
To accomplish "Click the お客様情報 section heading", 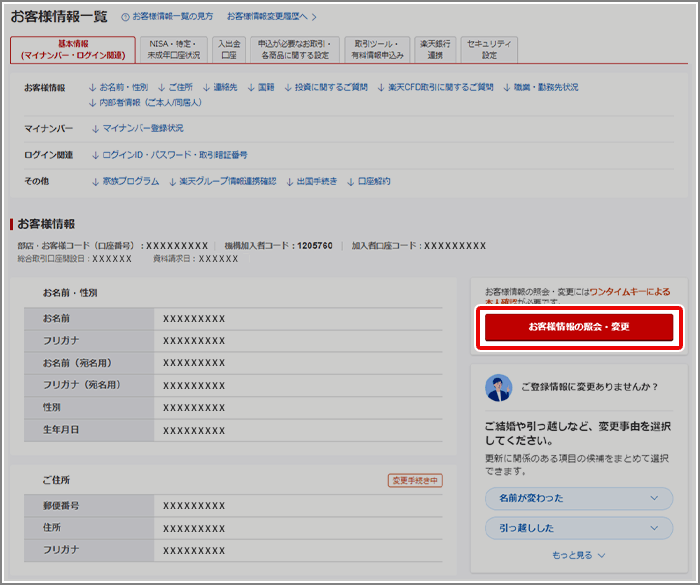I will [46, 224].
